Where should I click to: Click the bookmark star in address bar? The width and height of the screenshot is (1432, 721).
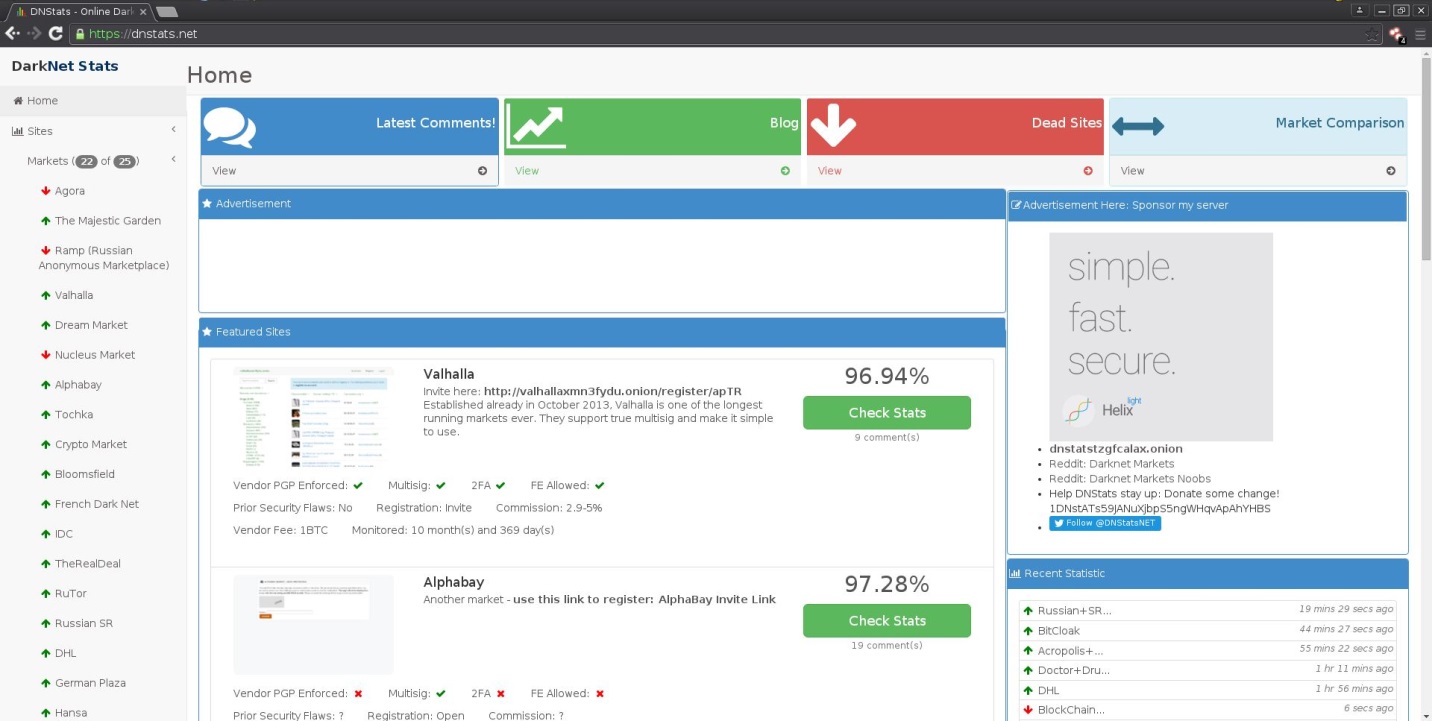[1373, 34]
